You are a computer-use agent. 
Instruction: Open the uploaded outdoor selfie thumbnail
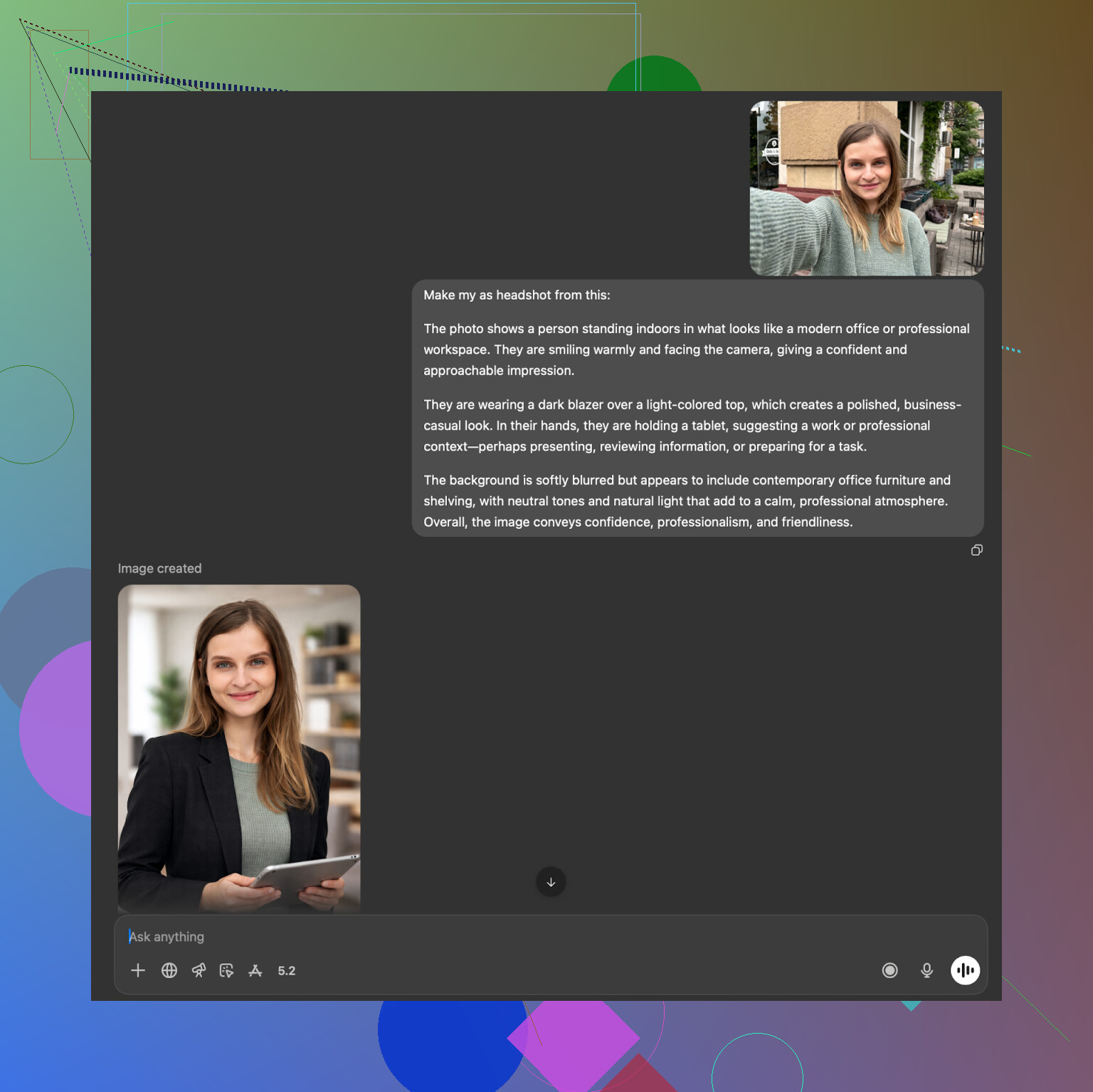867,188
